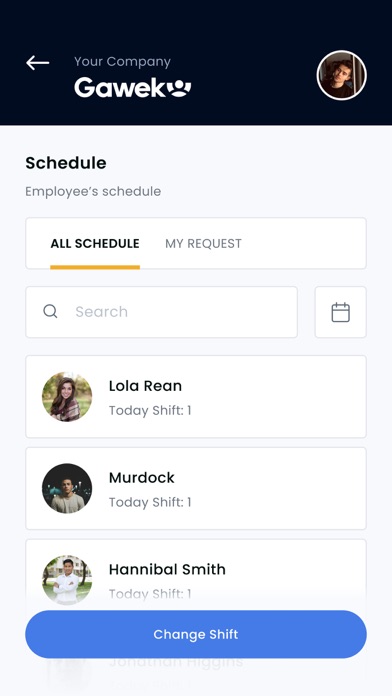The height and width of the screenshot is (696, 392).
Task: Select the Lola Rean name label
Action: tap(145, 386)
